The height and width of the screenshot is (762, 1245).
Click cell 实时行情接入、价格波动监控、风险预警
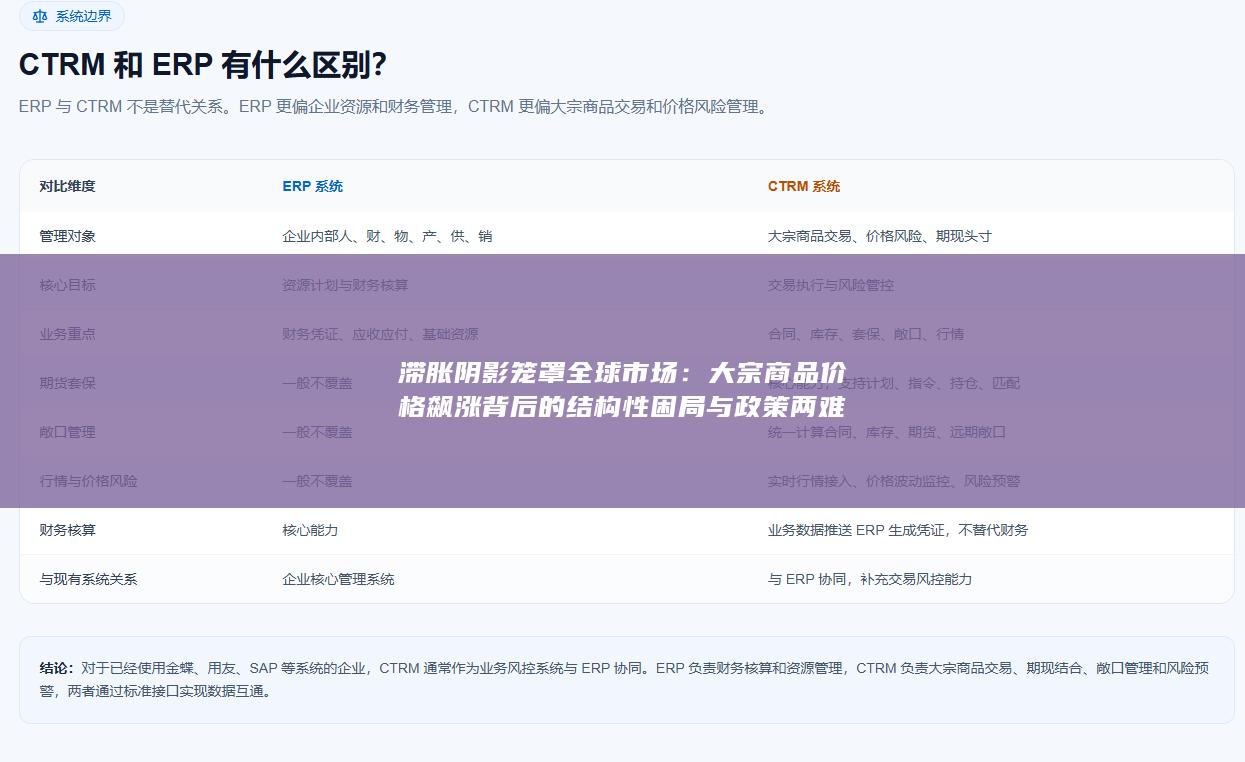[x=894, y=481]
